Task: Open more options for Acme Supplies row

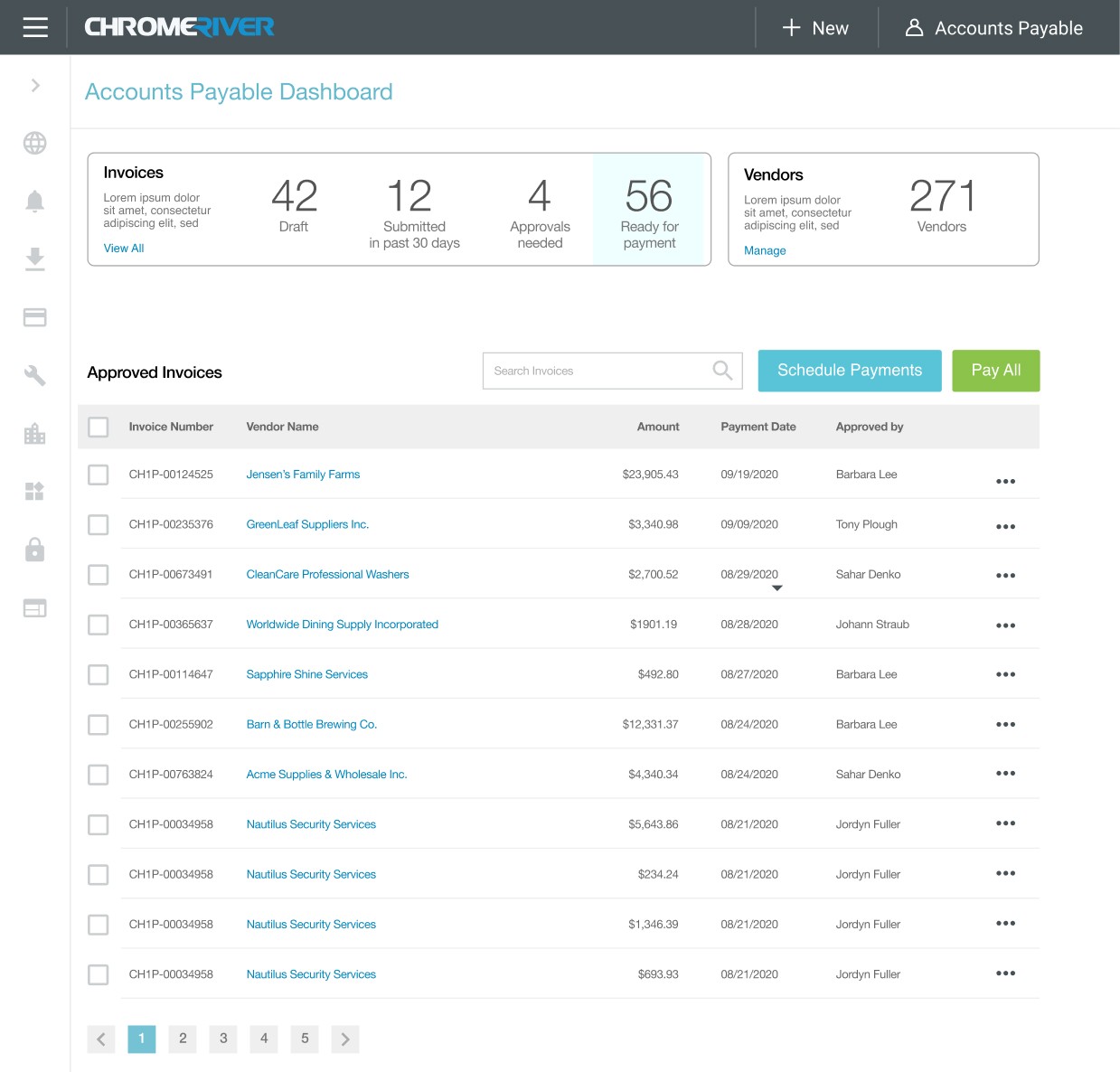Action: tap(1005, 774)
